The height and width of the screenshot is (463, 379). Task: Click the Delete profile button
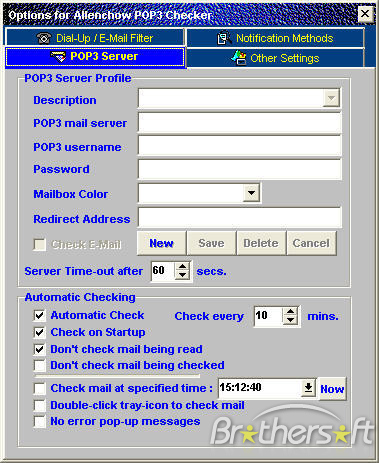tap(261, 243)
